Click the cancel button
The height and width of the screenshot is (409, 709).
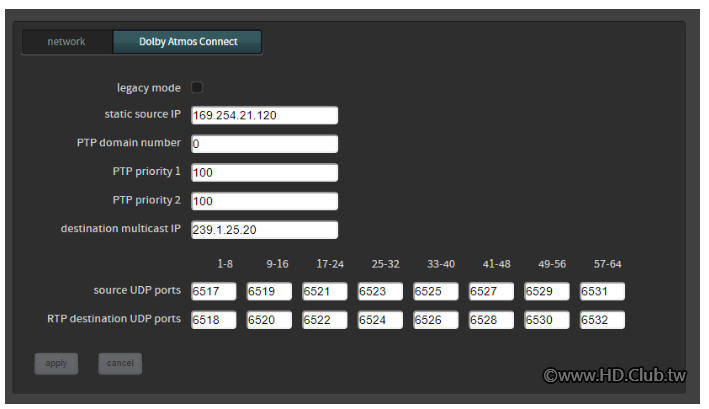coord(120,363)
